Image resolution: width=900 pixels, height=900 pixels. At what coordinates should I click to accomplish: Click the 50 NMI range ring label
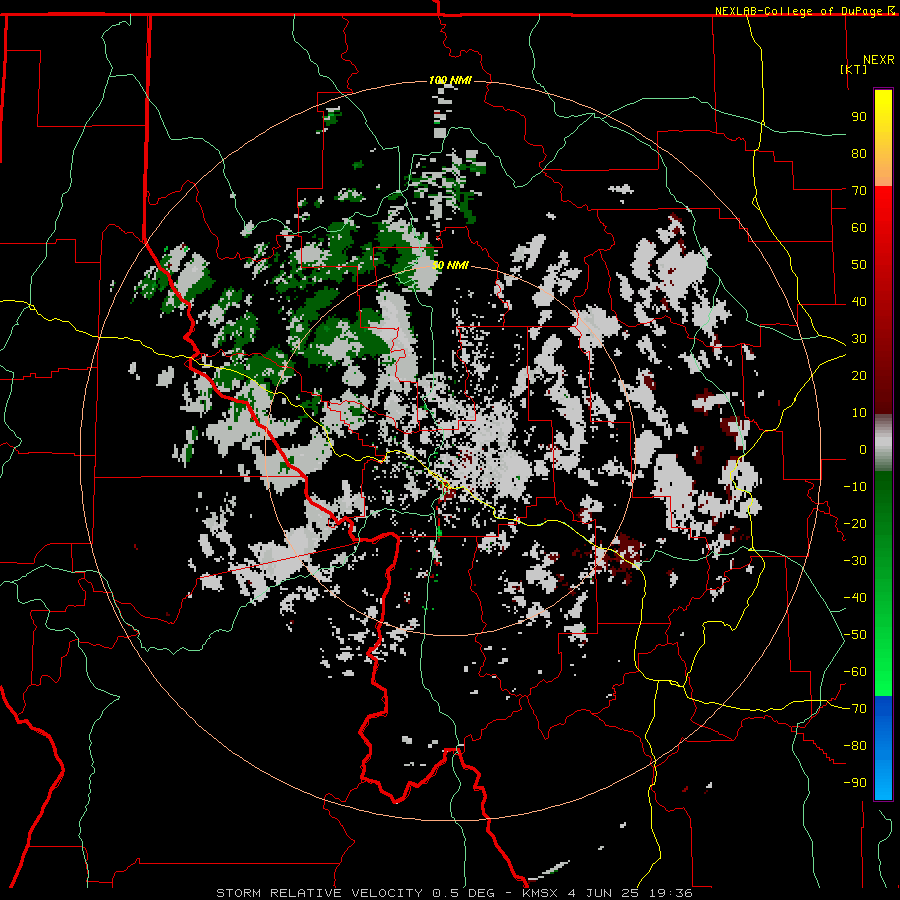click(450, 265)
